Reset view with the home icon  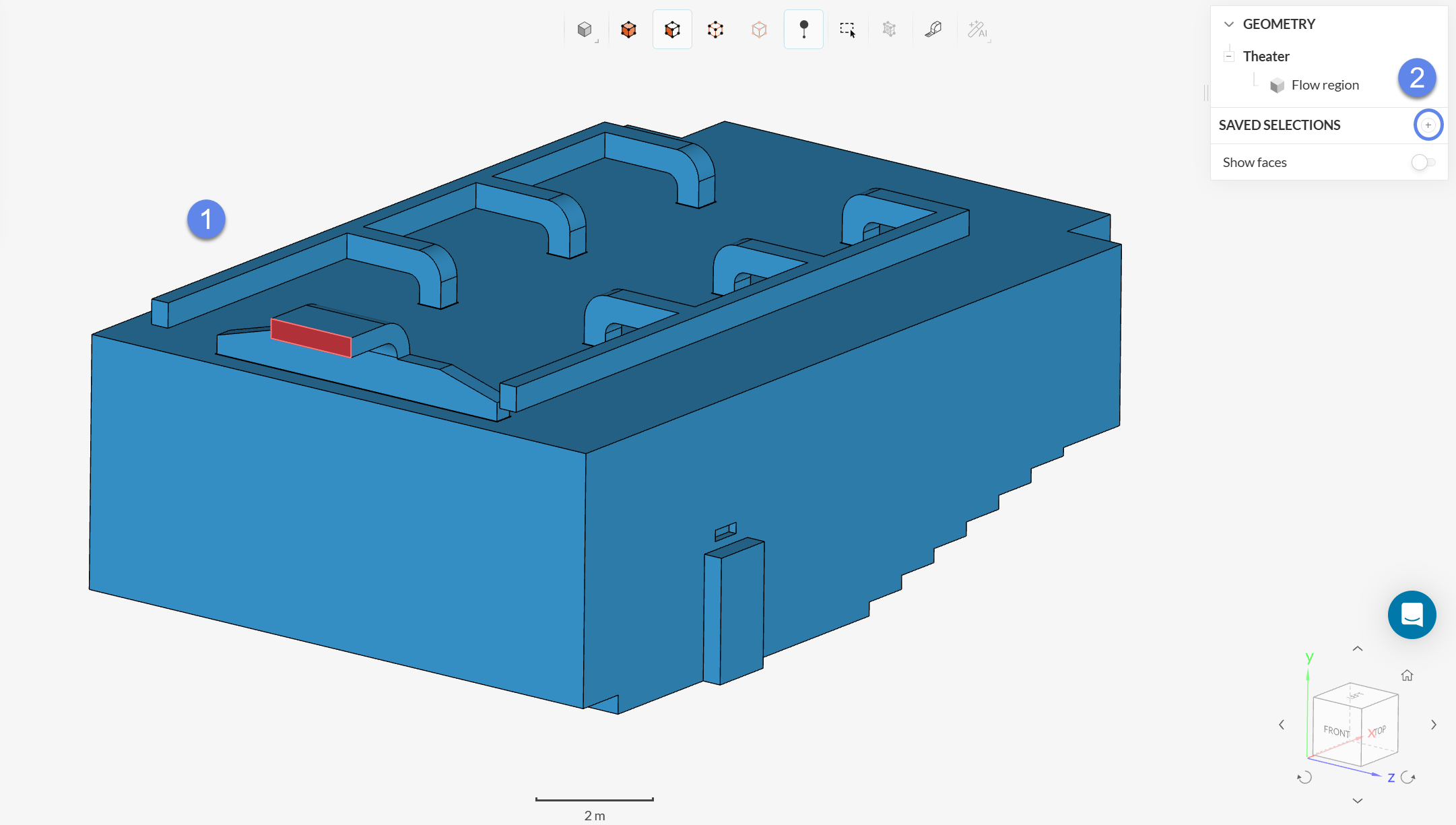pos(1407,675)
